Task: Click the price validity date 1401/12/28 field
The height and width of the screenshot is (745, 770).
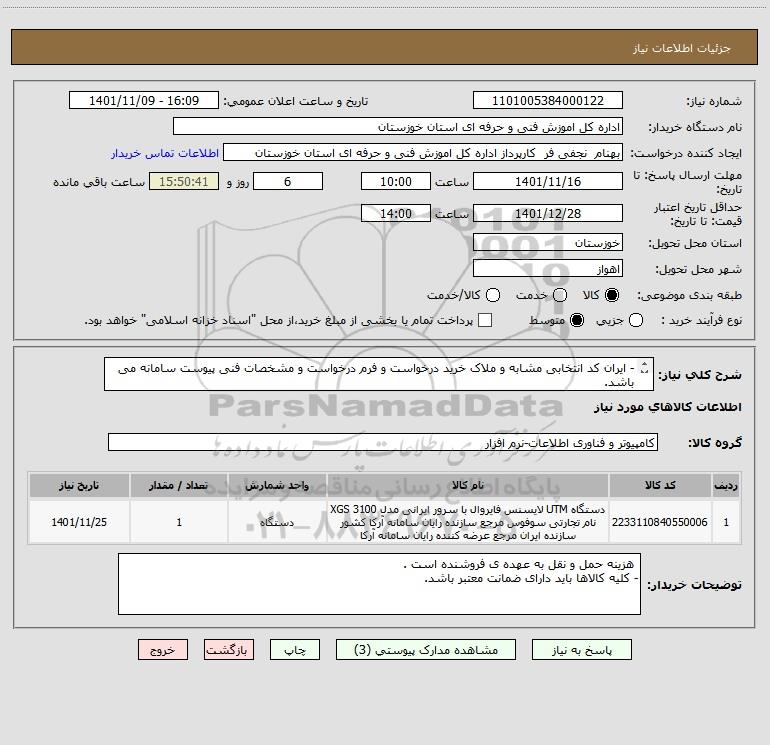Action: 548,213
